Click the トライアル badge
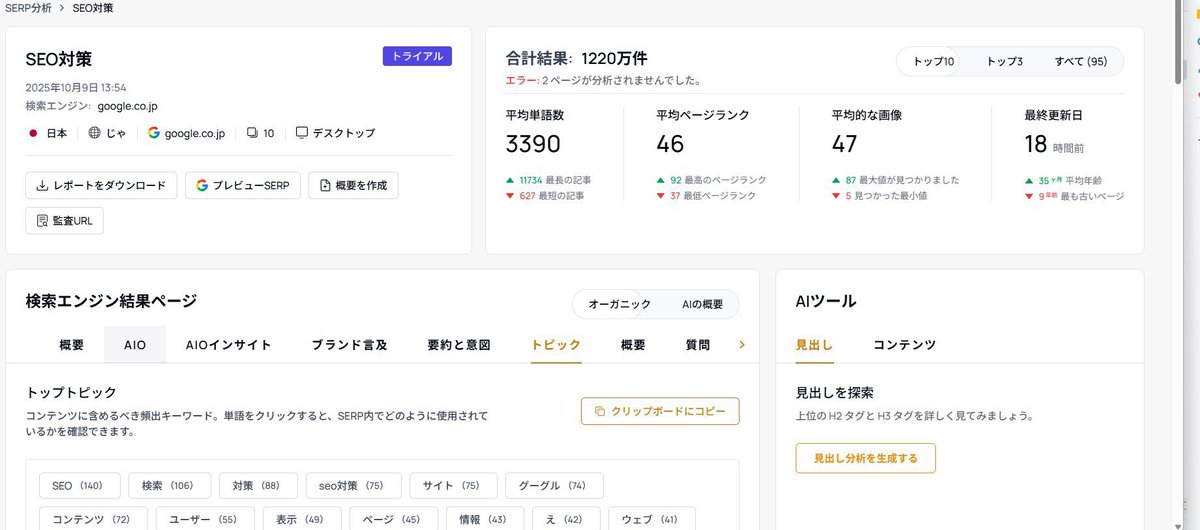1200x530 pixels. click(417, 56)
